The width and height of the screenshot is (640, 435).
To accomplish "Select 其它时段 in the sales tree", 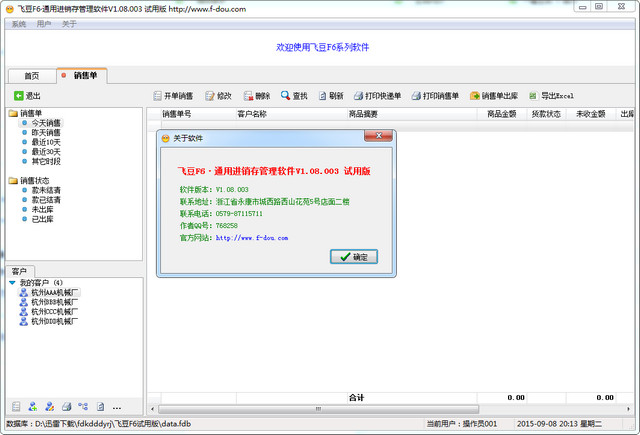I will tap(46, 162).
